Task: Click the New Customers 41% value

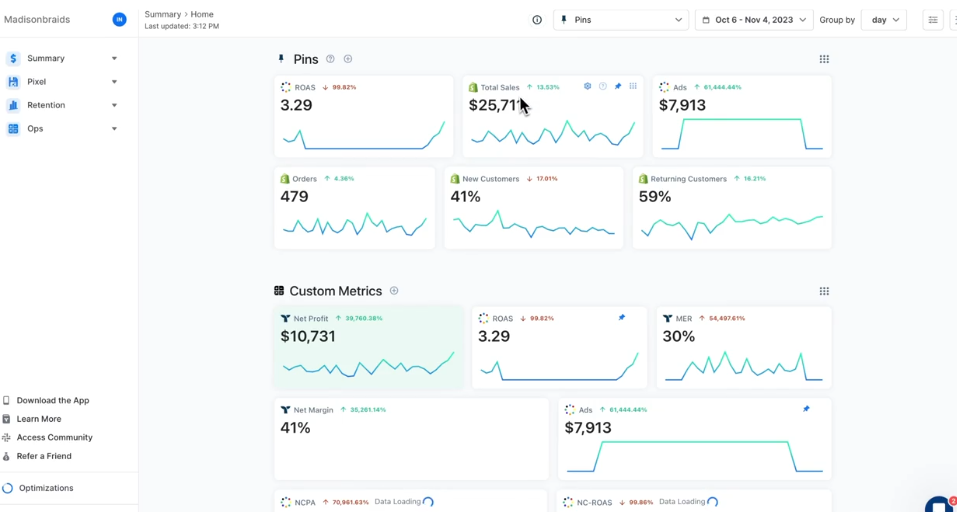Action: click(x=465, y=197)
